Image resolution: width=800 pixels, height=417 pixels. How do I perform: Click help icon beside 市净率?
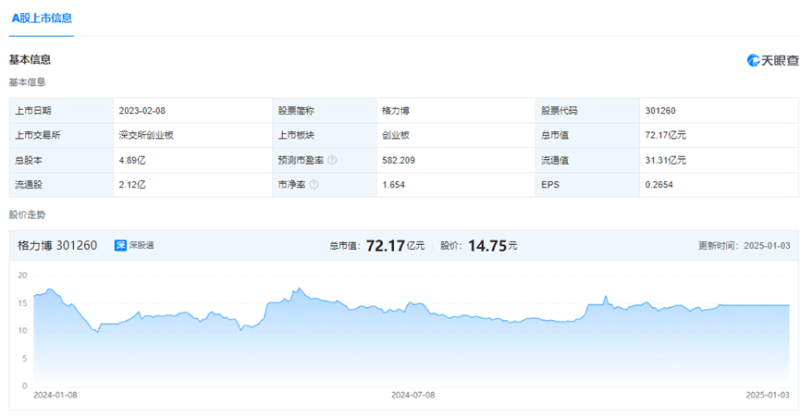314,184
